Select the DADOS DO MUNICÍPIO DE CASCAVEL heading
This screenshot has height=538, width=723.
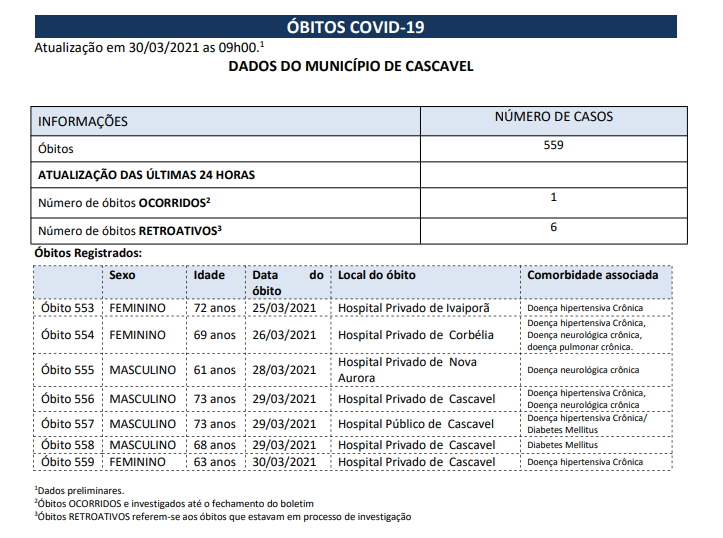coord(351,66)
